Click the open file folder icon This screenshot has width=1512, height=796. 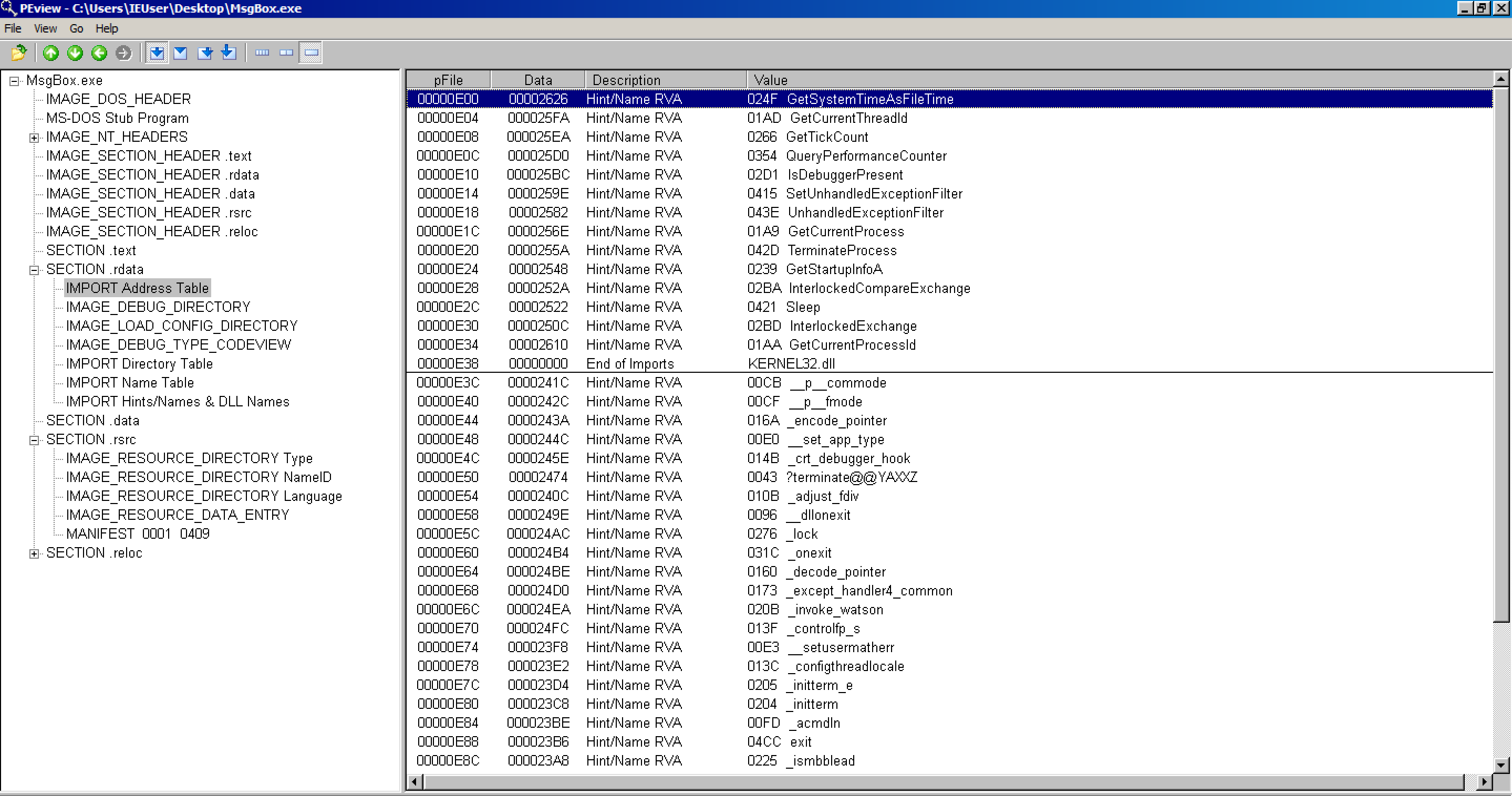19,53
